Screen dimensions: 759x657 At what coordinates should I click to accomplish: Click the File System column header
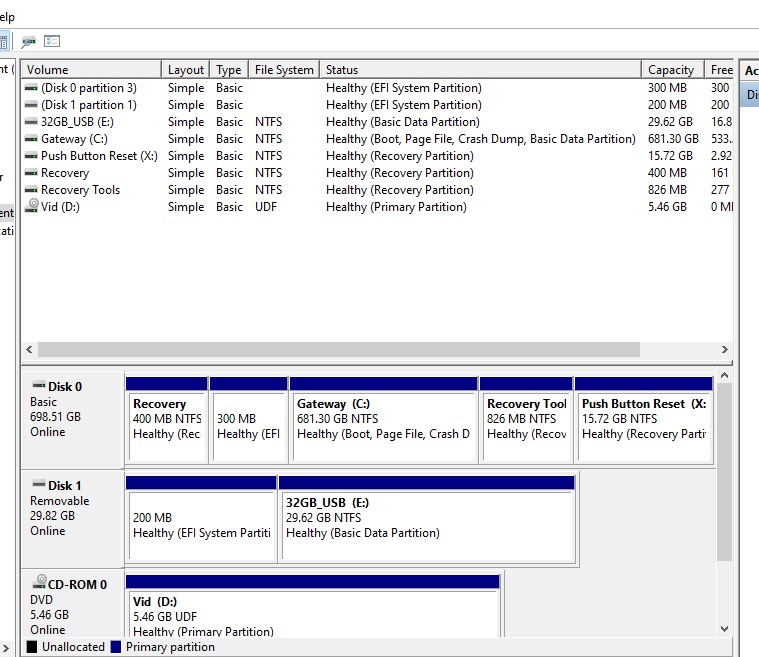(284, 70)
